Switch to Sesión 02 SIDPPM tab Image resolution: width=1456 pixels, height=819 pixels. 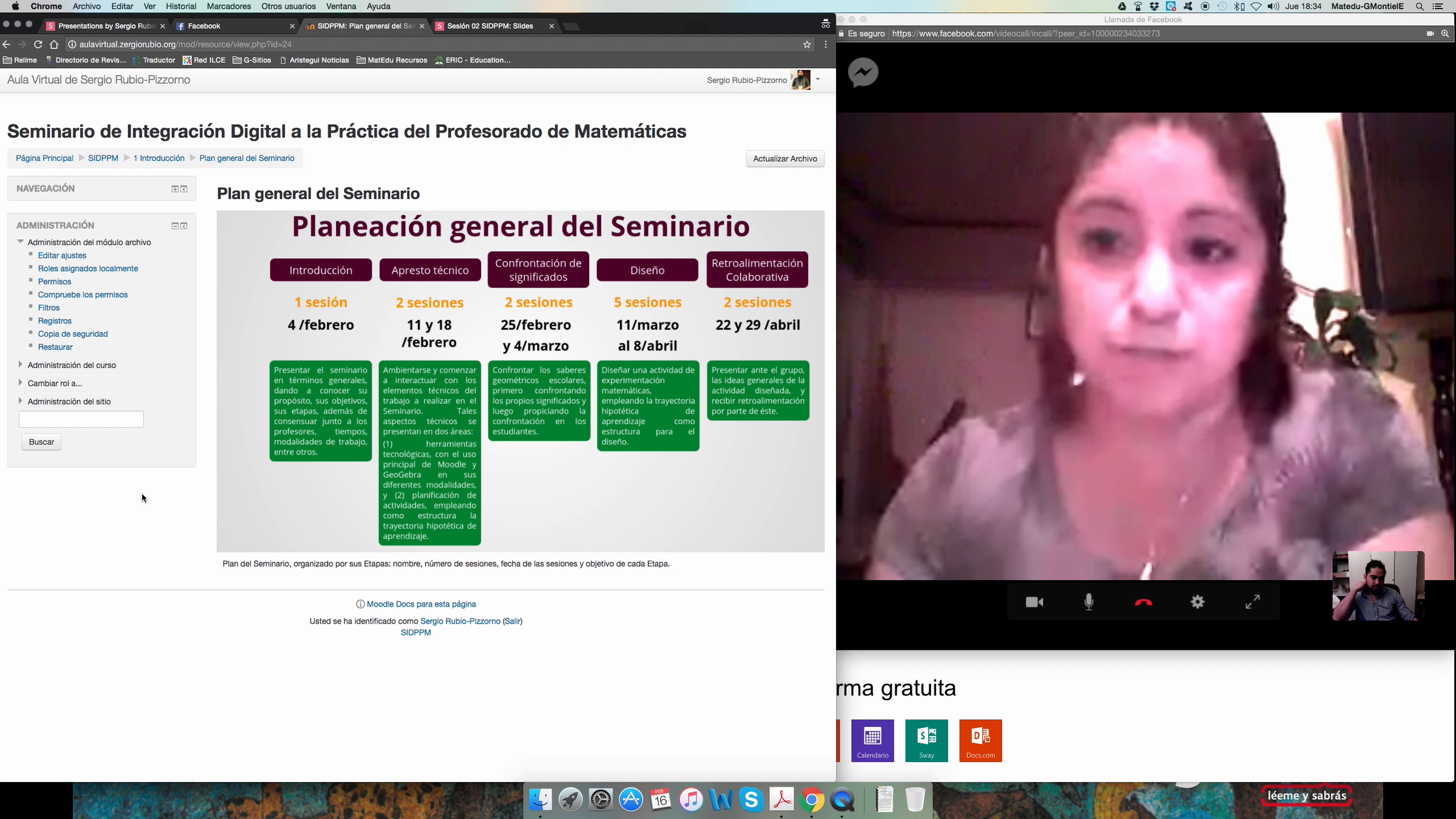[490, 26]
